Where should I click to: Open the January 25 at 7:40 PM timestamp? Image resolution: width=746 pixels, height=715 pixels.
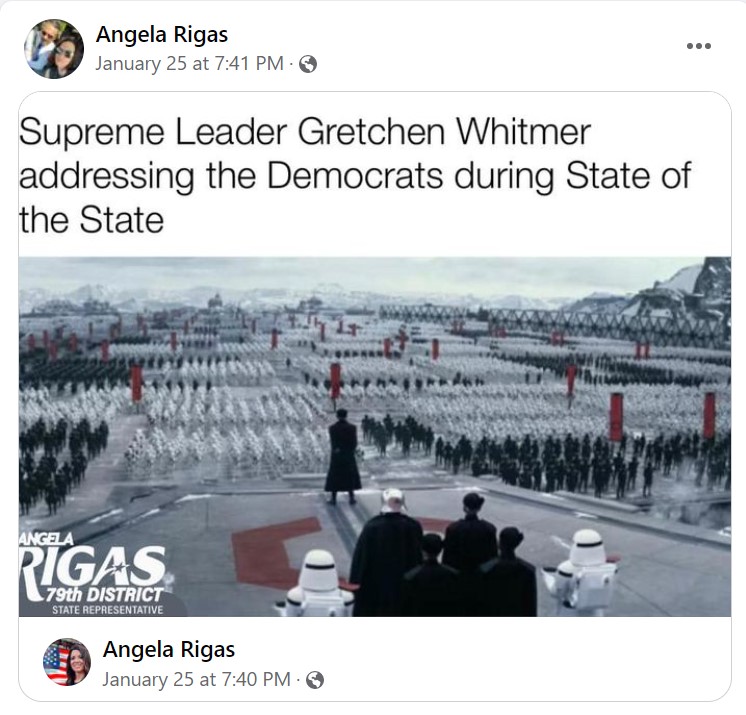(196, 680)
